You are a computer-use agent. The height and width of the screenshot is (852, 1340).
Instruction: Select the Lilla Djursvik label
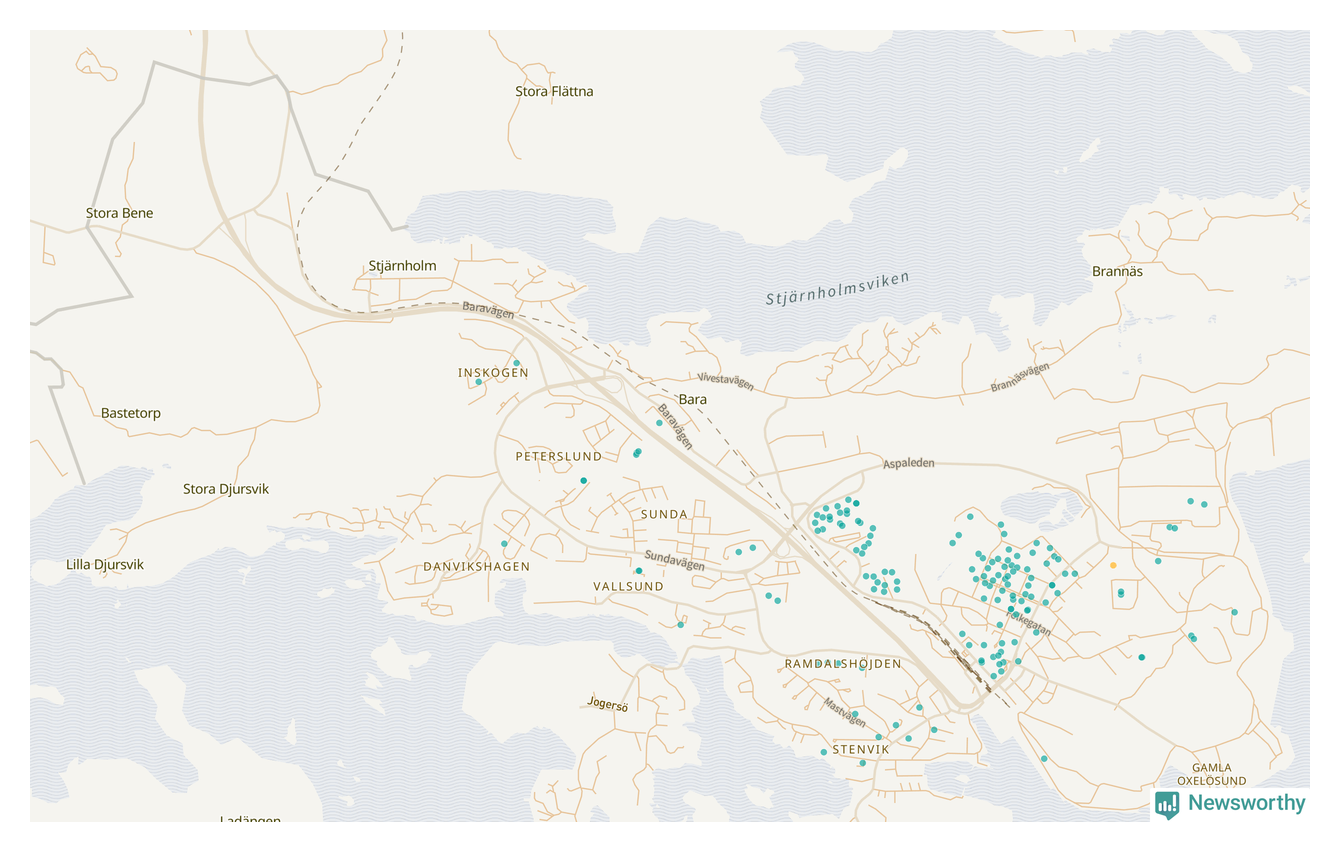point(105,565)
